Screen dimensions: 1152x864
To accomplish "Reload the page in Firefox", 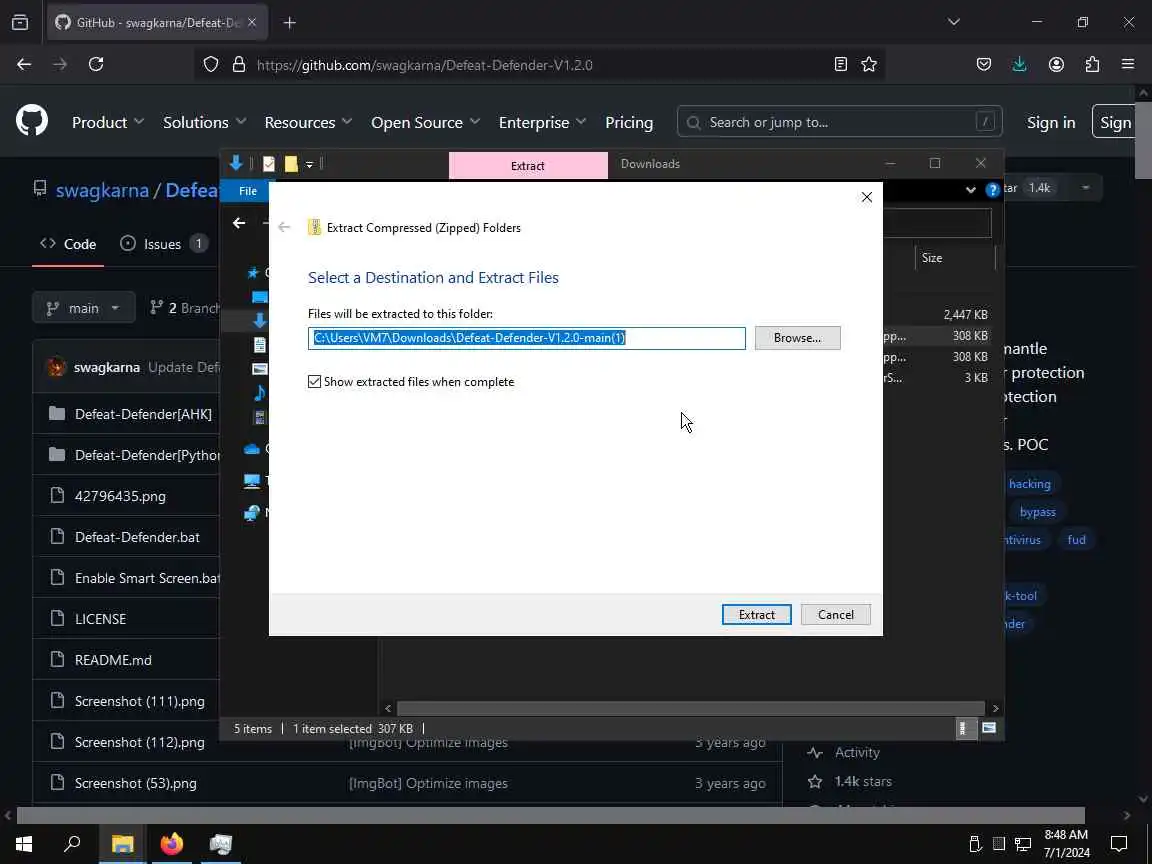I will tap(96, 65).
